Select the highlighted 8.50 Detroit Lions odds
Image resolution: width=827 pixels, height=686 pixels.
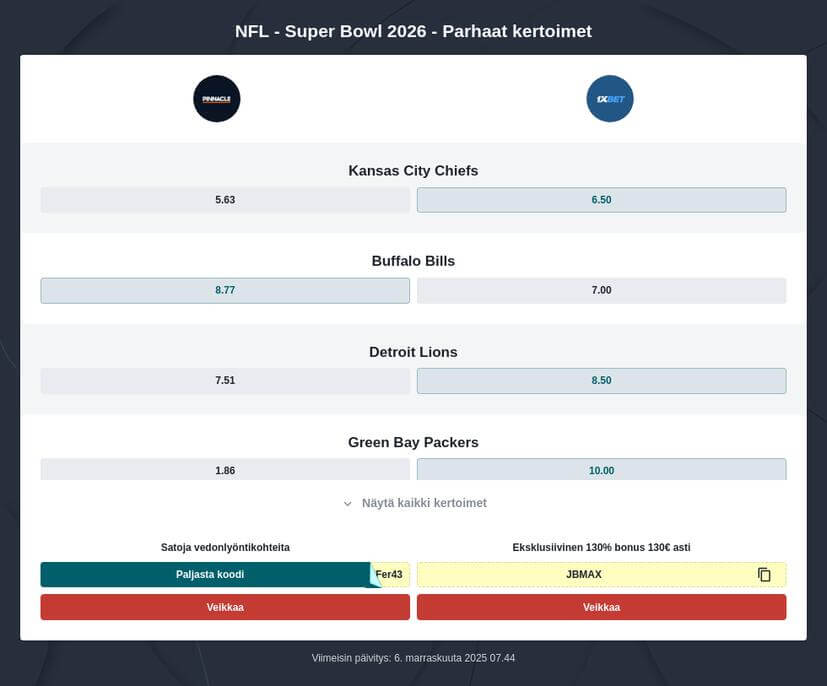(601, 380)
